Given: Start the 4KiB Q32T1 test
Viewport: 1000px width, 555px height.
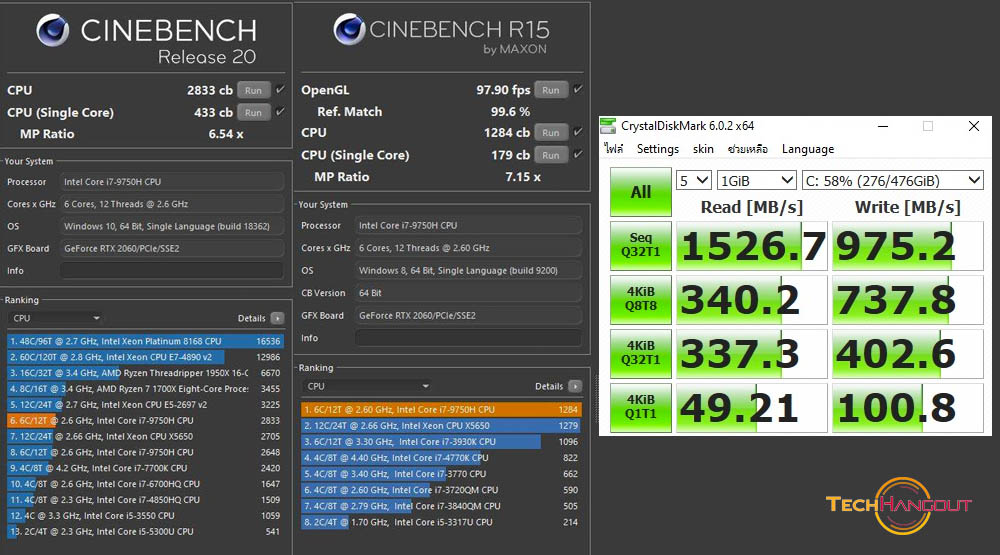Looking at the screenshot, I should (x=641, y=353).
